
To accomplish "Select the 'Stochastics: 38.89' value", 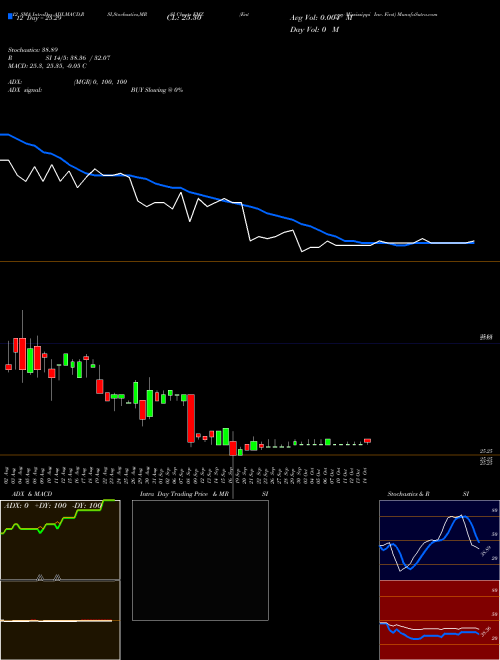I will pos(32,50).
